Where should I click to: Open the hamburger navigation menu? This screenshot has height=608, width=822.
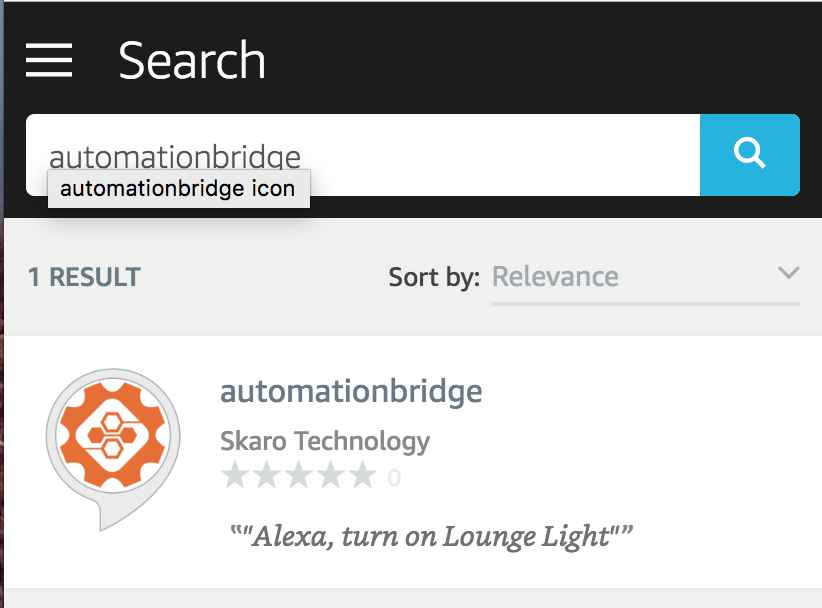click(x=49, y=60)
